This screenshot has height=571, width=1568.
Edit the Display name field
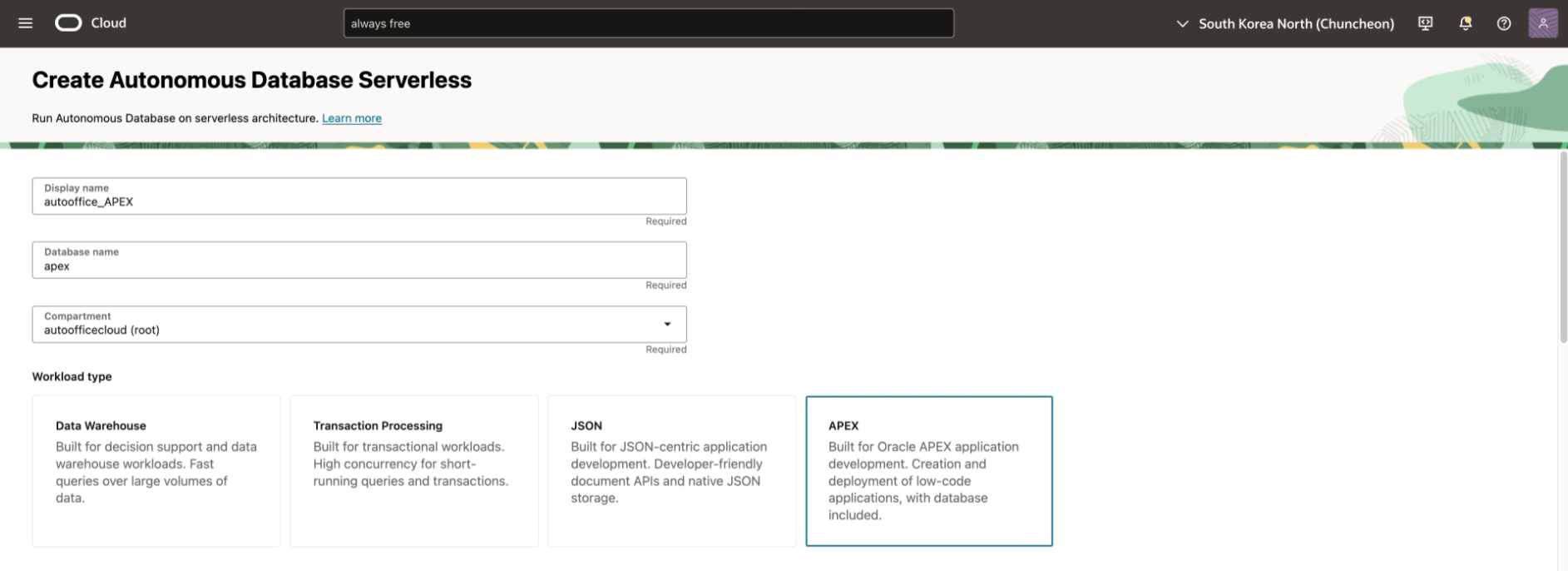pyautogui.click(x=359, y=196)
